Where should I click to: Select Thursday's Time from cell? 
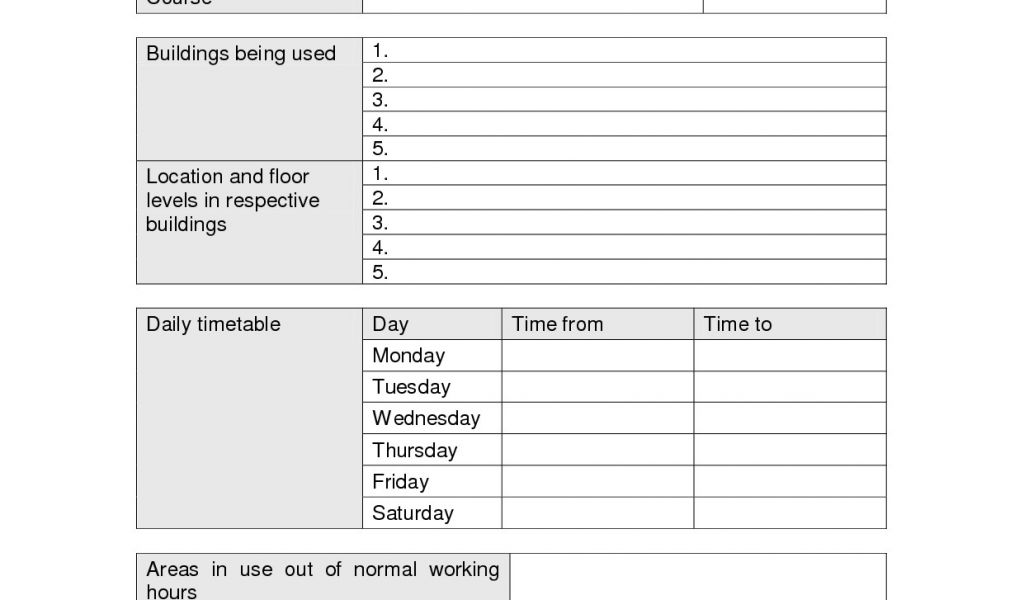(597, 450)
